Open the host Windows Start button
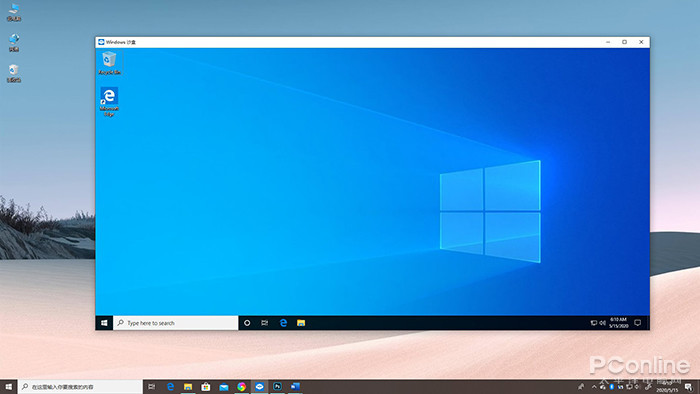 click(x=8, y=386)
